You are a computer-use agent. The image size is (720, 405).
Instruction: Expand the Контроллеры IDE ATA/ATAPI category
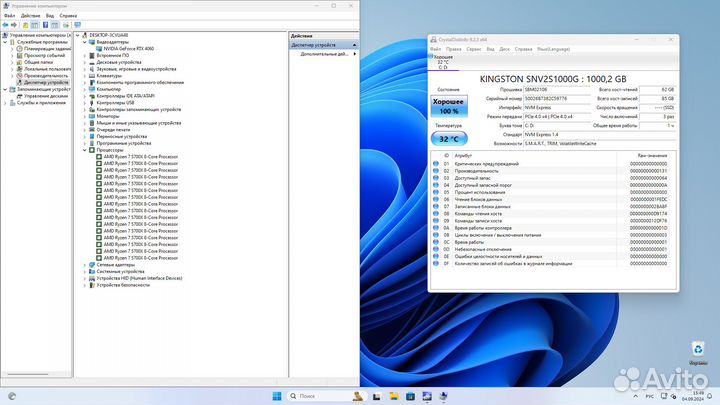[x=85, y=96]
